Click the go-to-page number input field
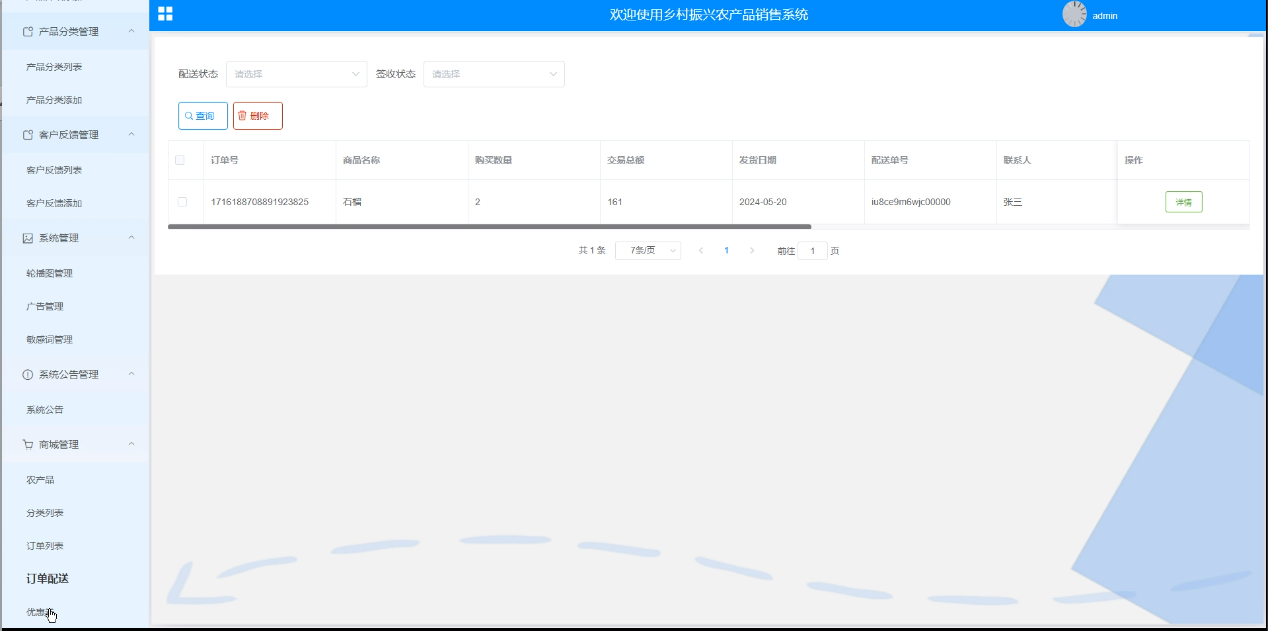This screenshot has width=1268, height=631. pos(812,251)
